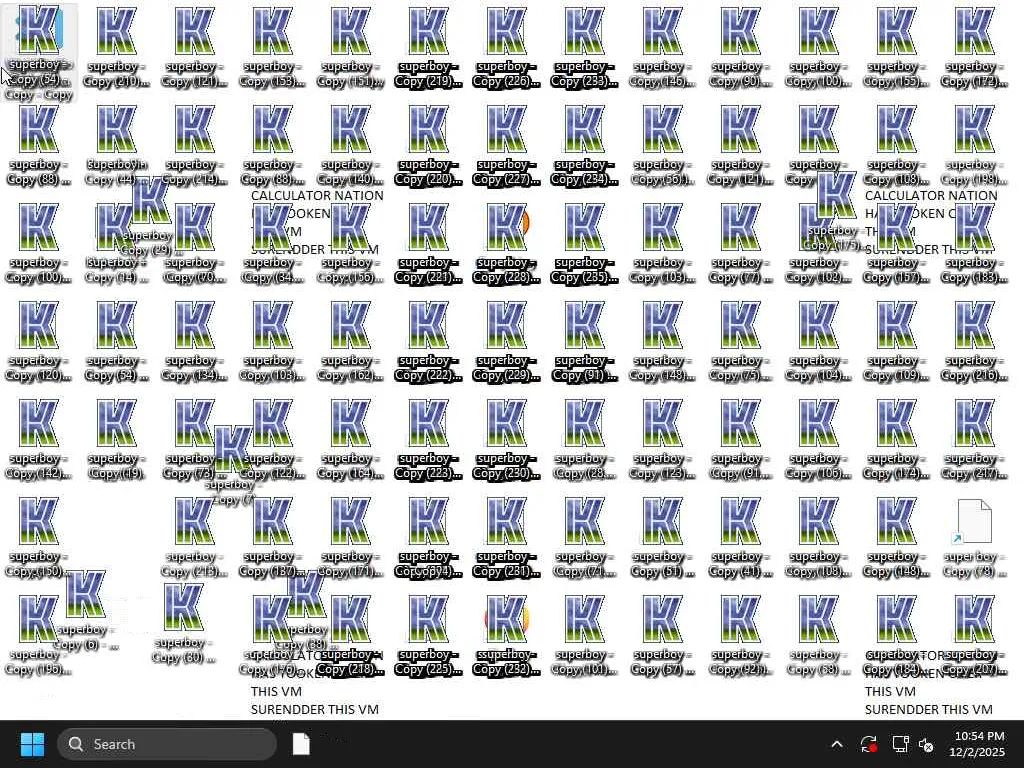Select the superboy - Copy (109) icon

coord(896,341)
